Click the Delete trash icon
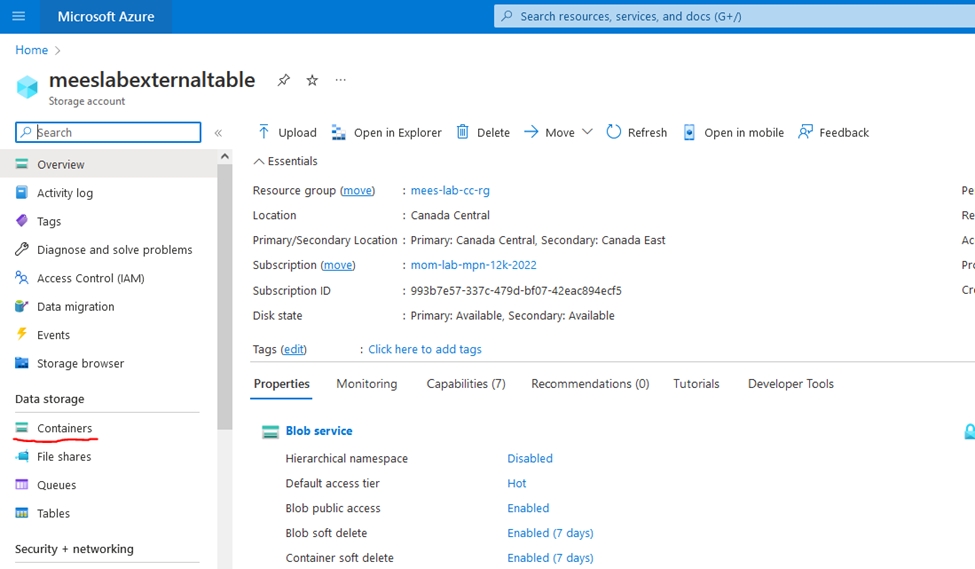The height and width of the screenshot is (569, 975). [x=463, y=132]
